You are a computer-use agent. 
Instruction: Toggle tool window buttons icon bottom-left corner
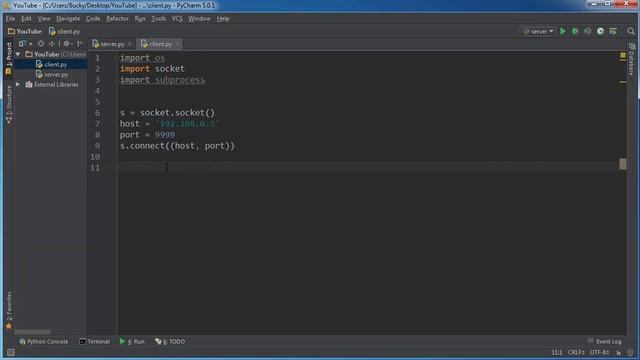pos(11,352)
